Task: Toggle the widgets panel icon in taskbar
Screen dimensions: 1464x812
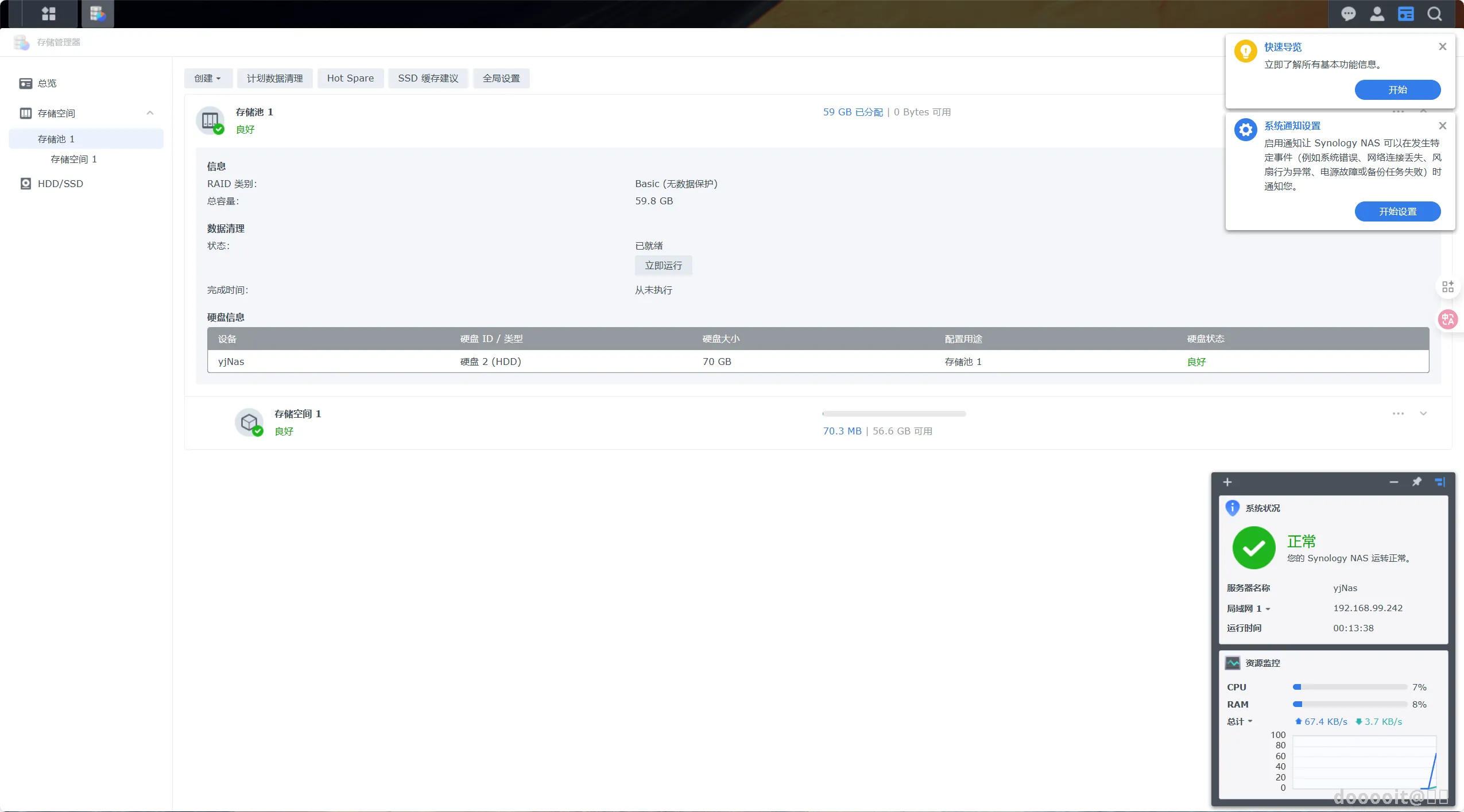Action: click(1405, 14)
